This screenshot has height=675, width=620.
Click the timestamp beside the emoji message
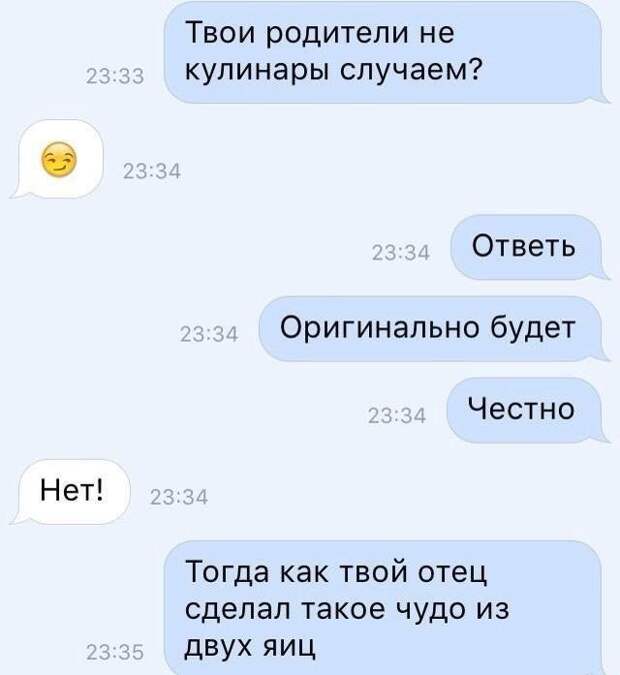coord(152,172)
